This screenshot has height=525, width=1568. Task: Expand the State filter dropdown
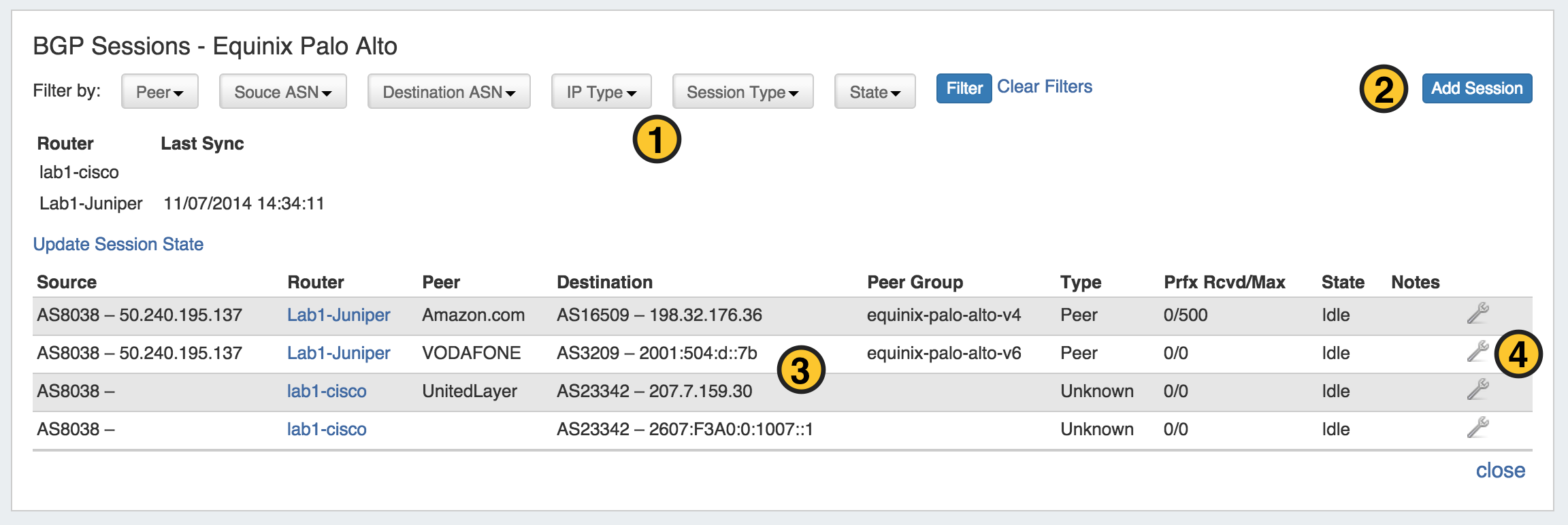tap(875, 92)
